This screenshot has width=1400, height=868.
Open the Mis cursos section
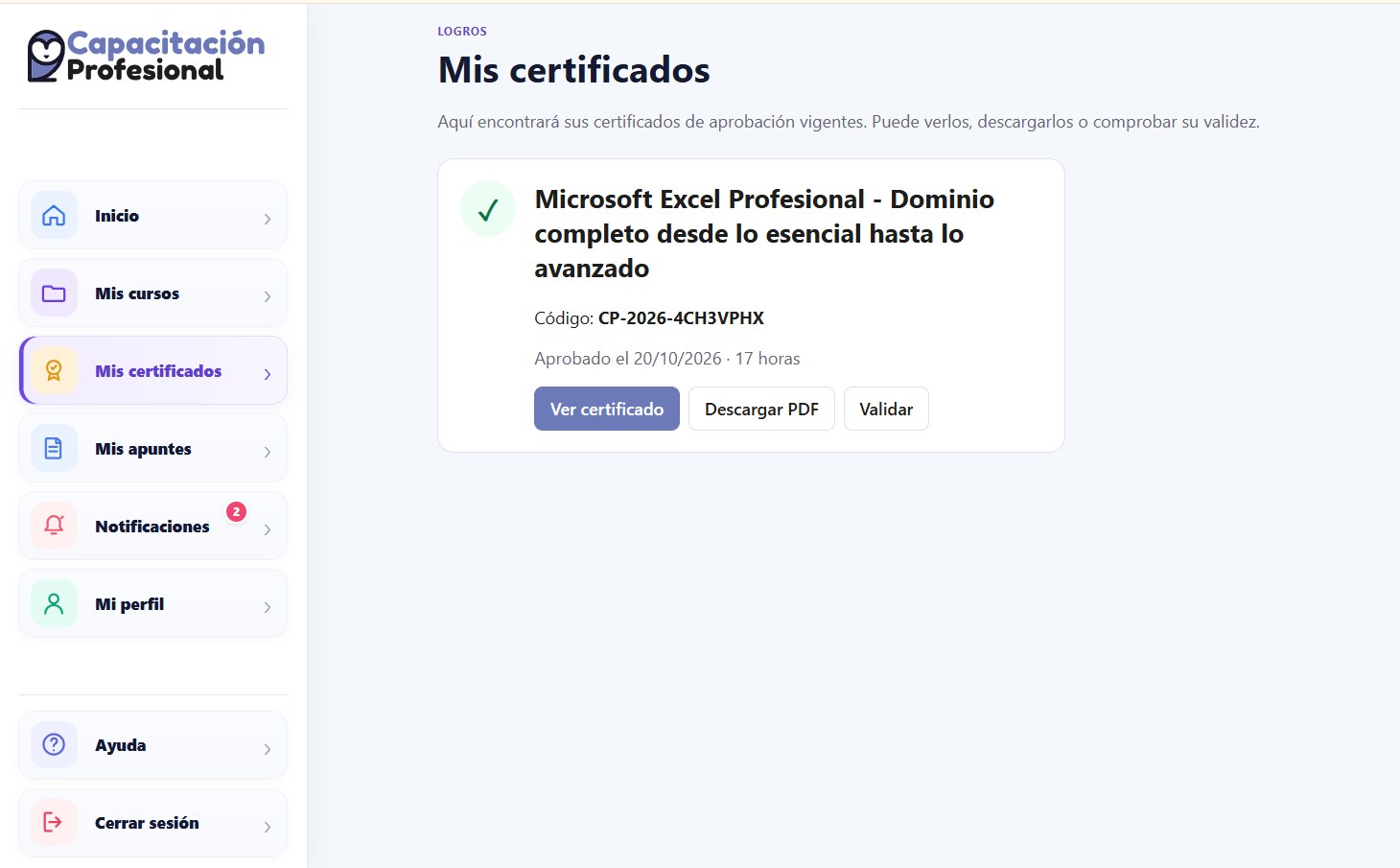click(x=152, y=293)
